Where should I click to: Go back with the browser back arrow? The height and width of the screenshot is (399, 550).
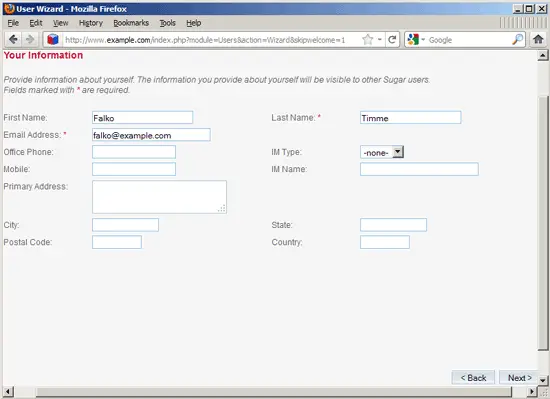coord(13,39)
